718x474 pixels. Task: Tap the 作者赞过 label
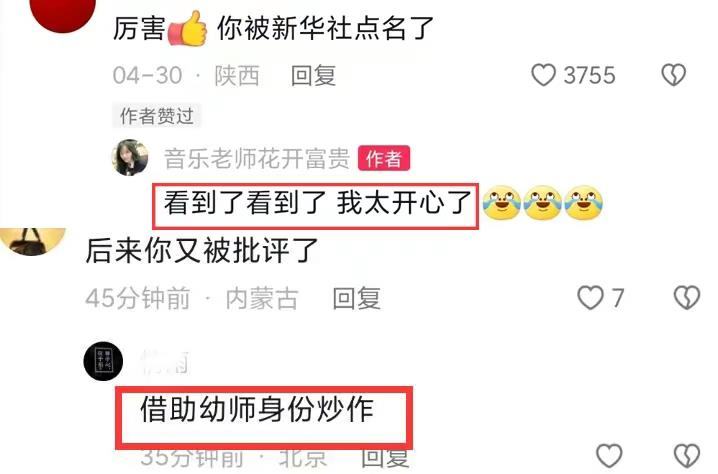point(157,116)
